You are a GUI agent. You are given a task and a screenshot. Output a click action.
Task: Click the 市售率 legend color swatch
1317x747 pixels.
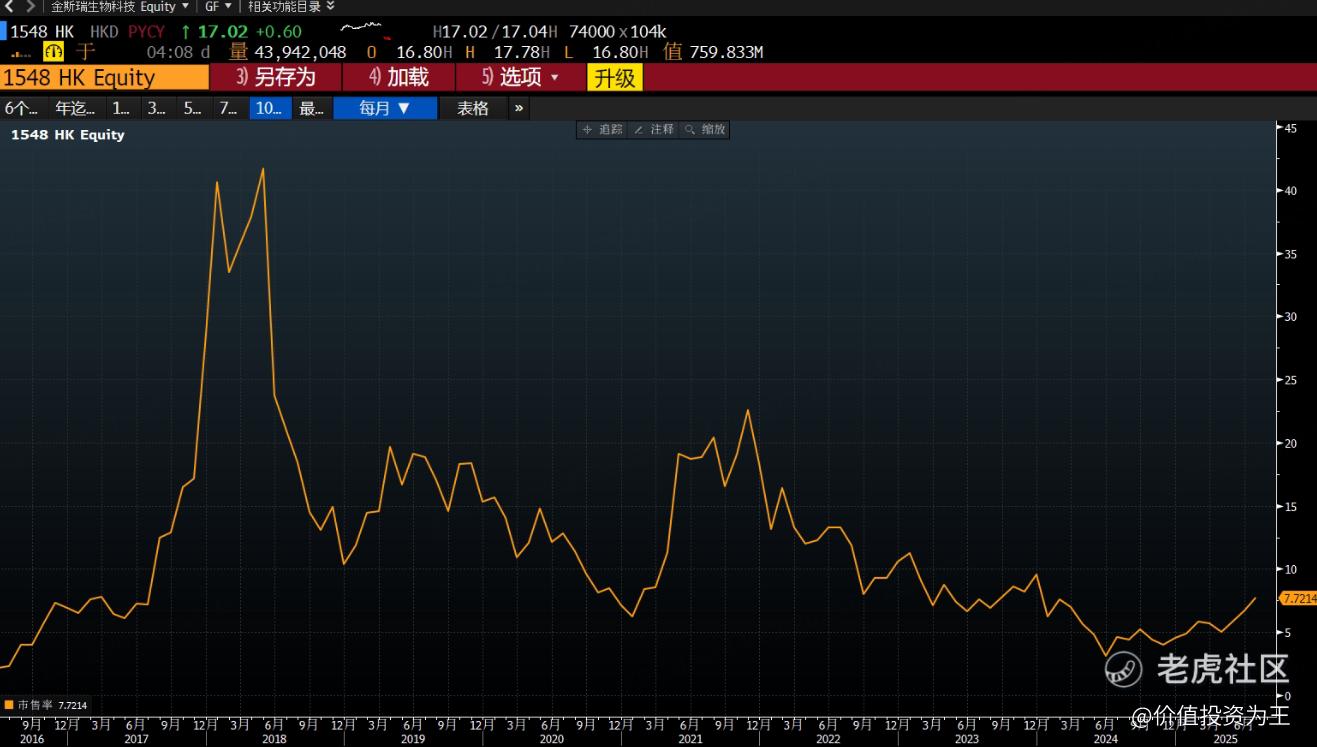(8, 705)
